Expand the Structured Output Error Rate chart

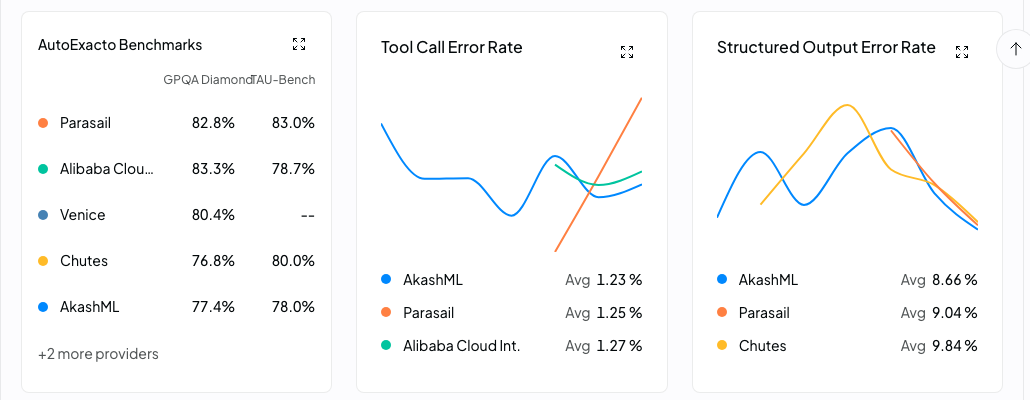tap(962, 52)
